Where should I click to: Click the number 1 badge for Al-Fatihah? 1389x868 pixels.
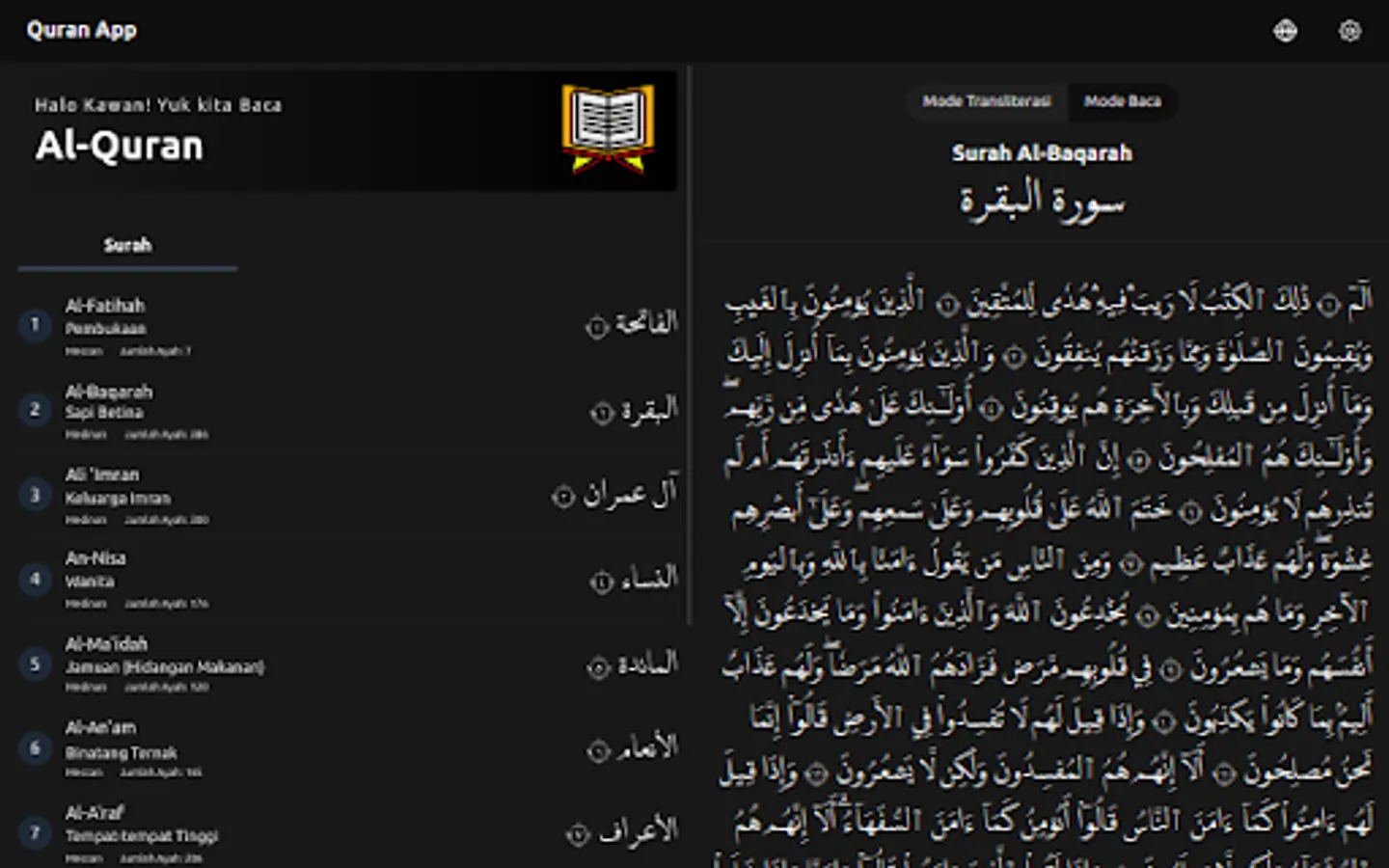click(35, 325)
